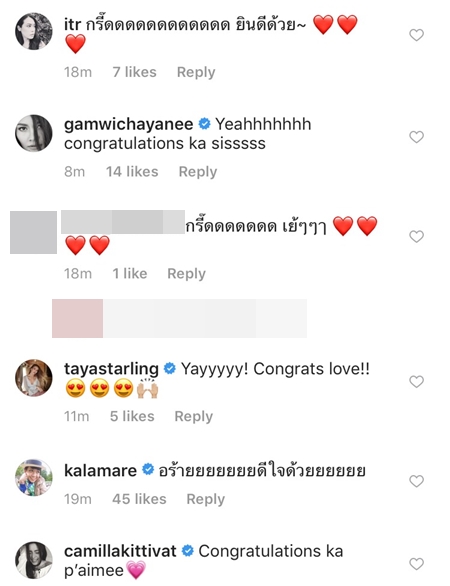450x586 pixels.
Task: View the 5 likes on tayastarling's comment
Action: [x=132, y=416]
